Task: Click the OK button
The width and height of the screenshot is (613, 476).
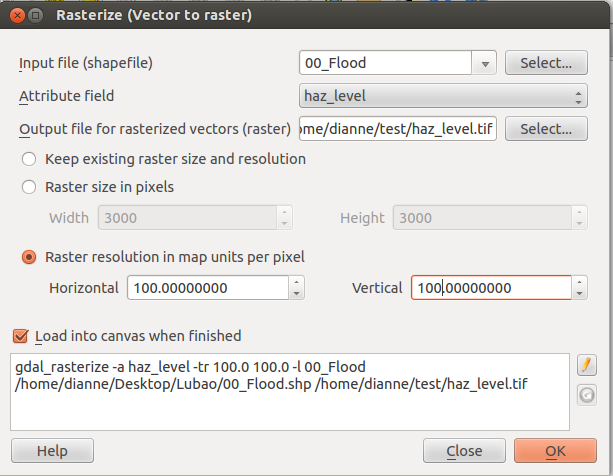Action: coord(555,451)
